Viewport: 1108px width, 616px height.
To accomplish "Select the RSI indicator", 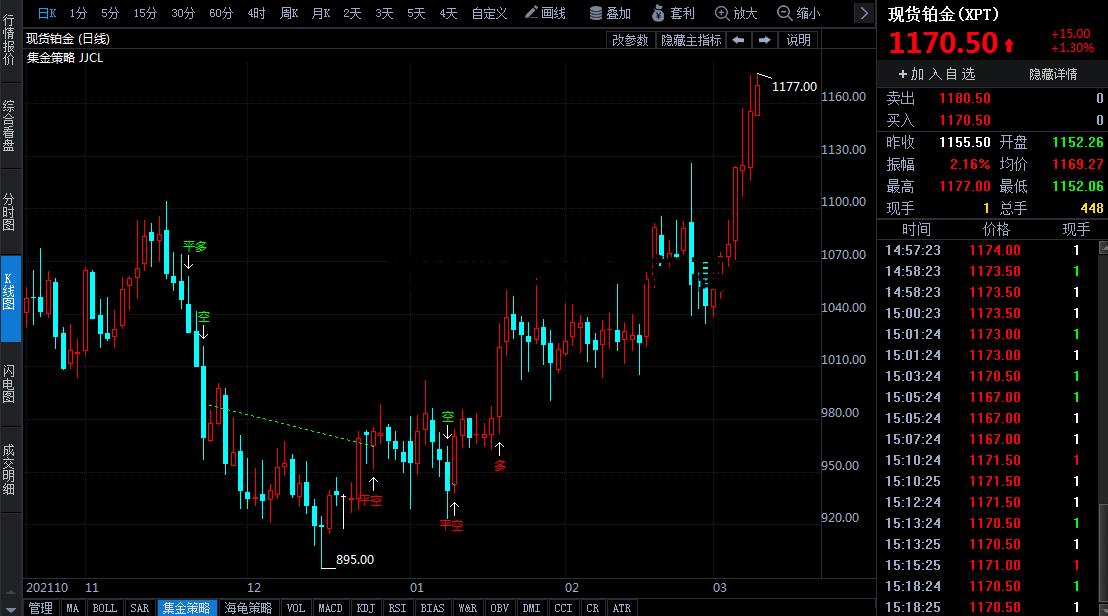I will 398,608.
